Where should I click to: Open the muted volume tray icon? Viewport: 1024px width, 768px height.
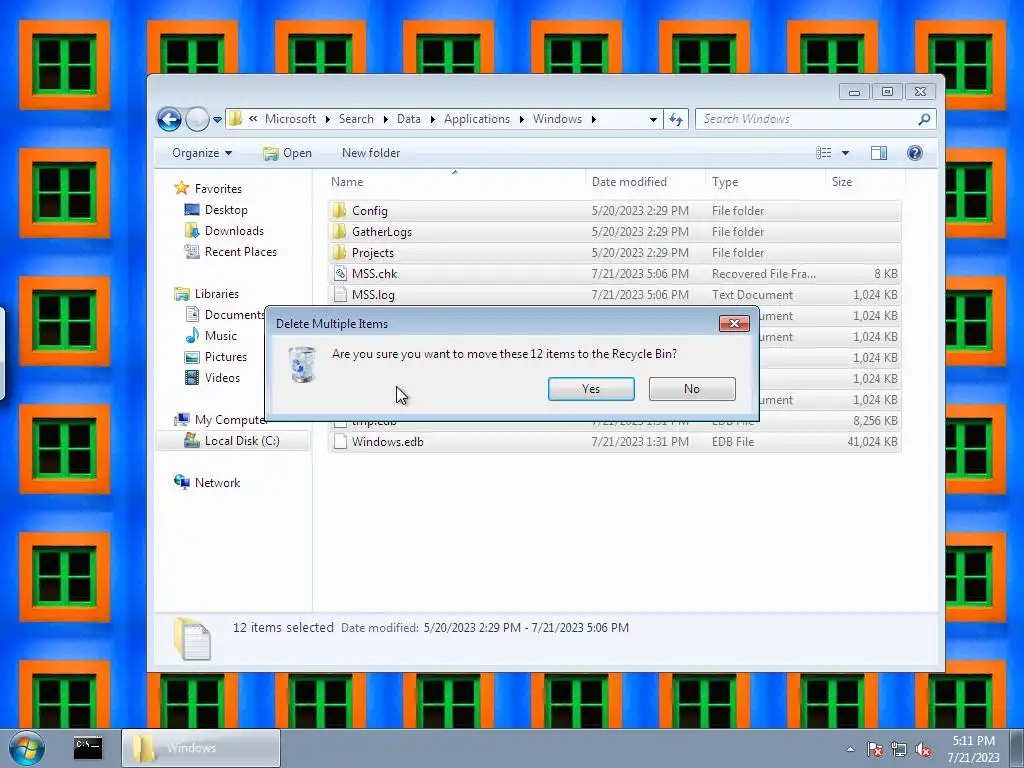[923, 749]
